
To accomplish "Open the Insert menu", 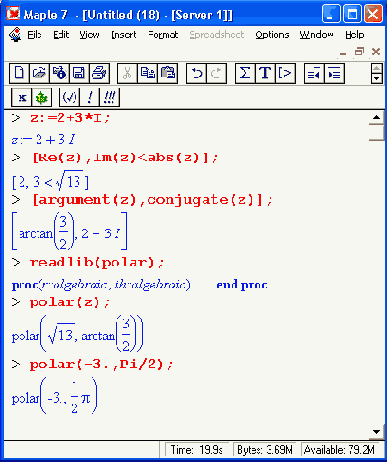I will 124,35.
